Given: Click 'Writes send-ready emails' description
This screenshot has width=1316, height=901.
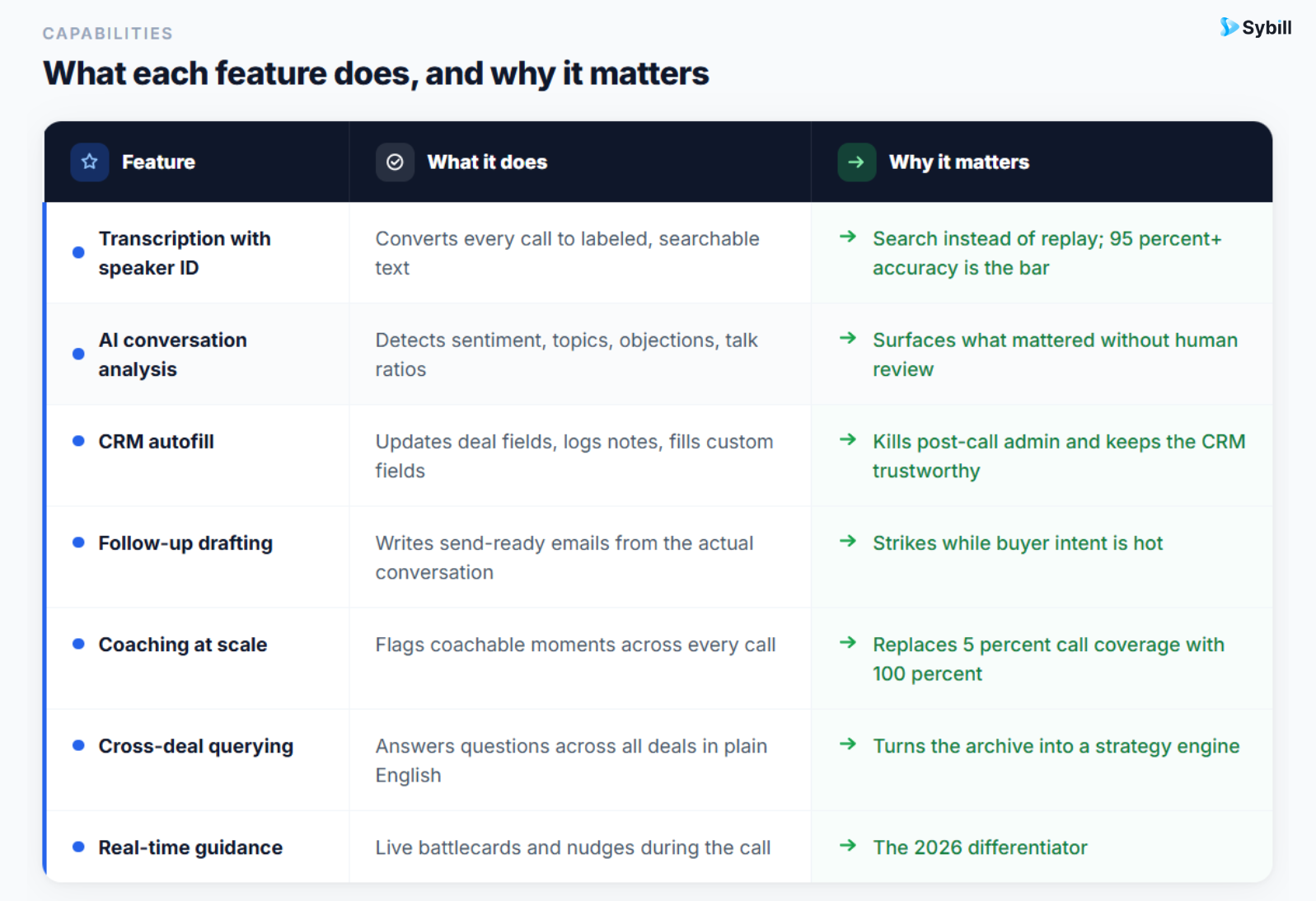Looking at the screenshot, I should coord(564,557).
